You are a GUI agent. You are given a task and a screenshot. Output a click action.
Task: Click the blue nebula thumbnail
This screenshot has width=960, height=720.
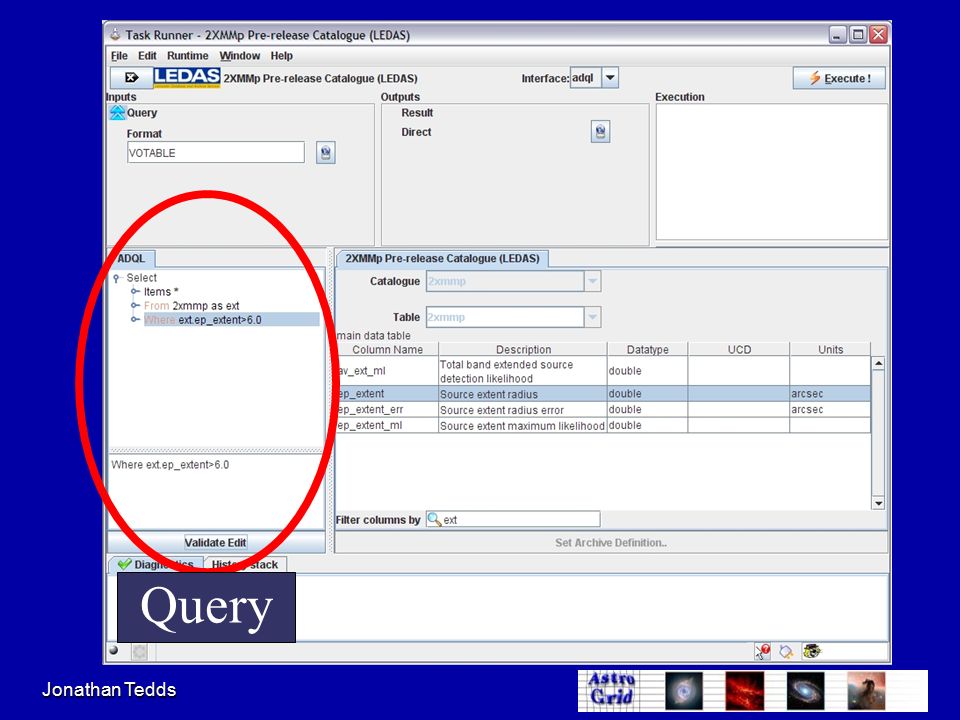684,691
